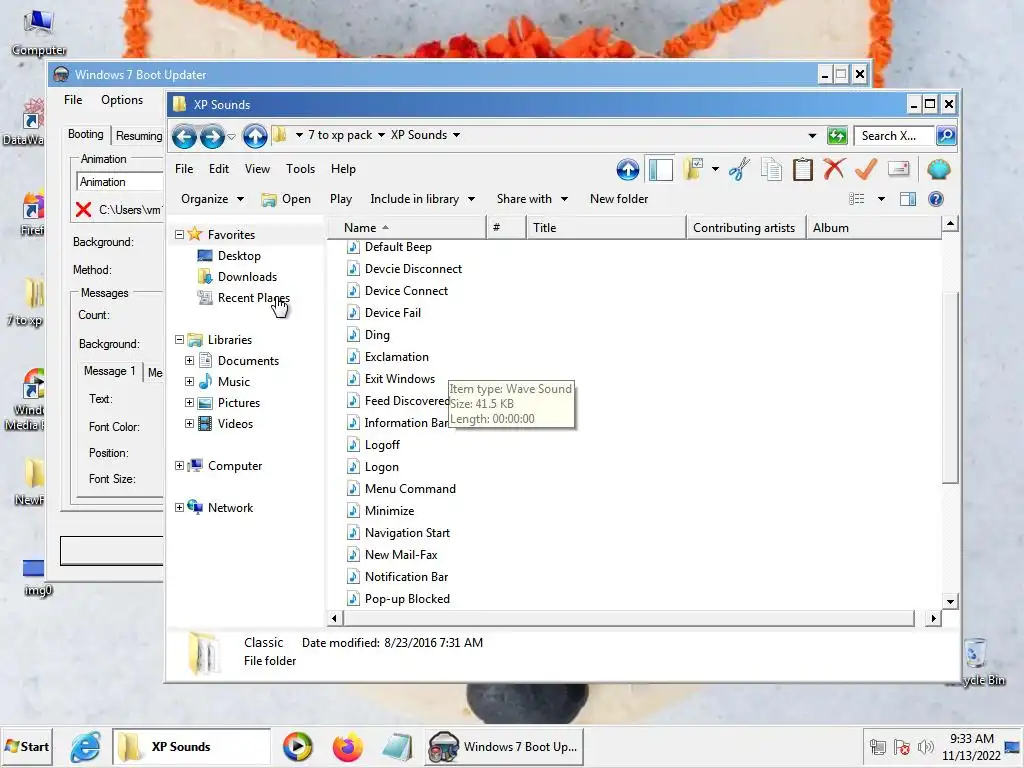Click the red X Delete icon
This screenshot has height=768, width=1024.
tap(834, 169)
